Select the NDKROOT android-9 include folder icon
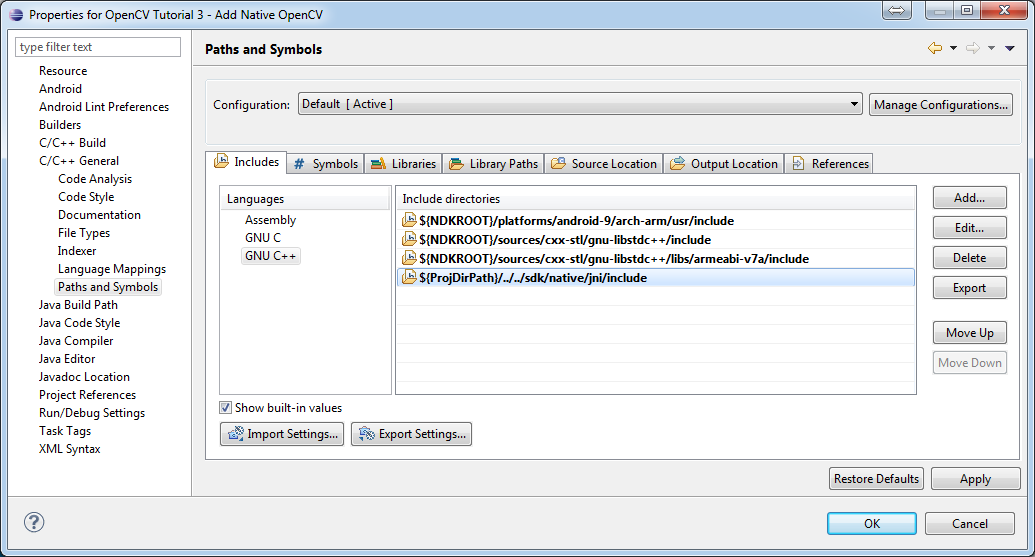Image resolution: width=1035 pixels, height=557 pixels. click(x=409, y=221)
